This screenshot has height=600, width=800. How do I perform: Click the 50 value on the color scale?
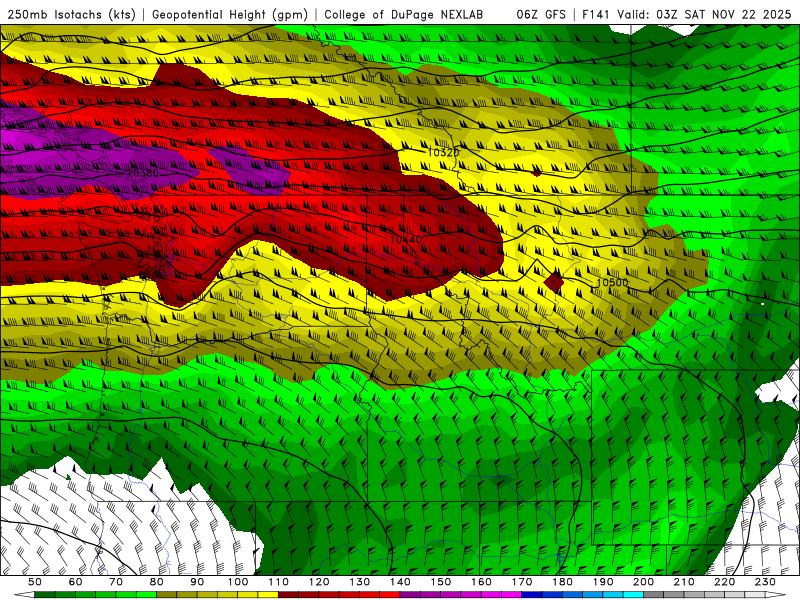click(x=35, y=582)
